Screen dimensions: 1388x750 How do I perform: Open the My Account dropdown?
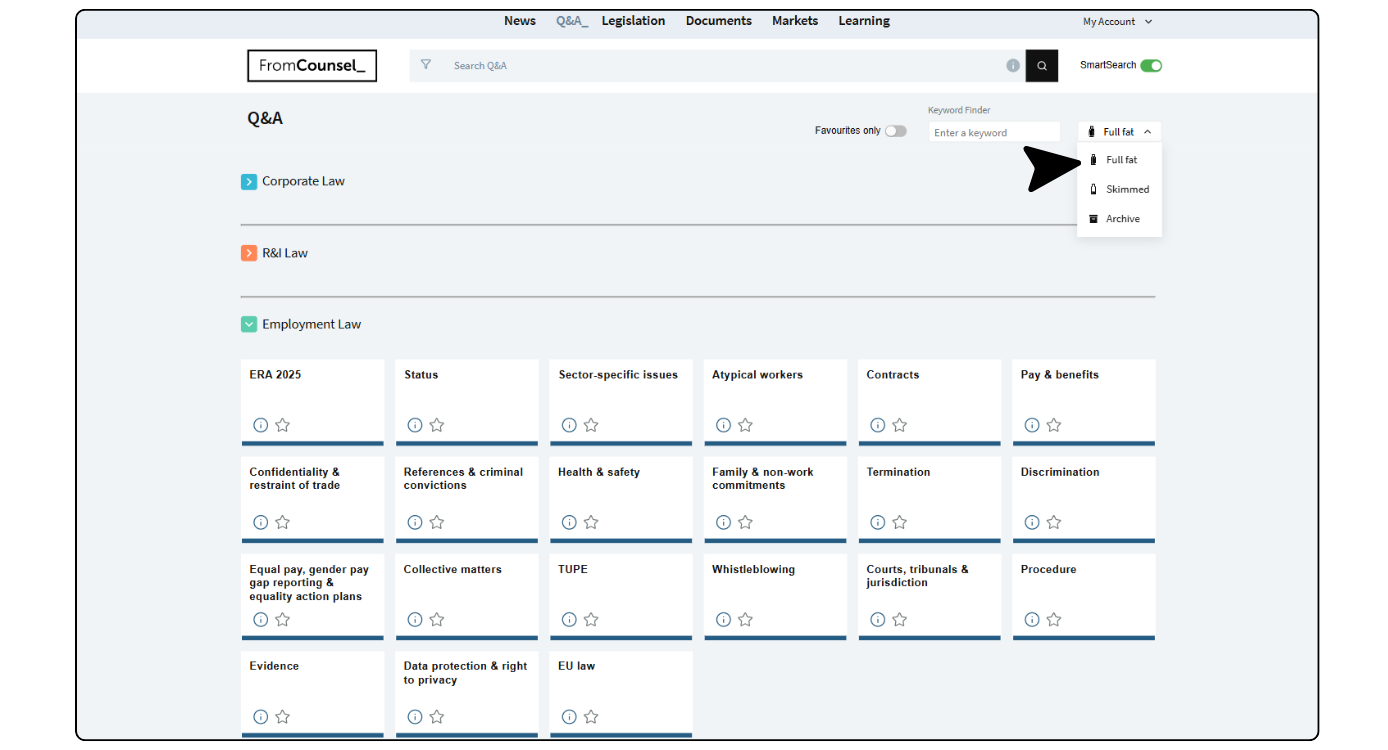click(x=1118, y=22)
